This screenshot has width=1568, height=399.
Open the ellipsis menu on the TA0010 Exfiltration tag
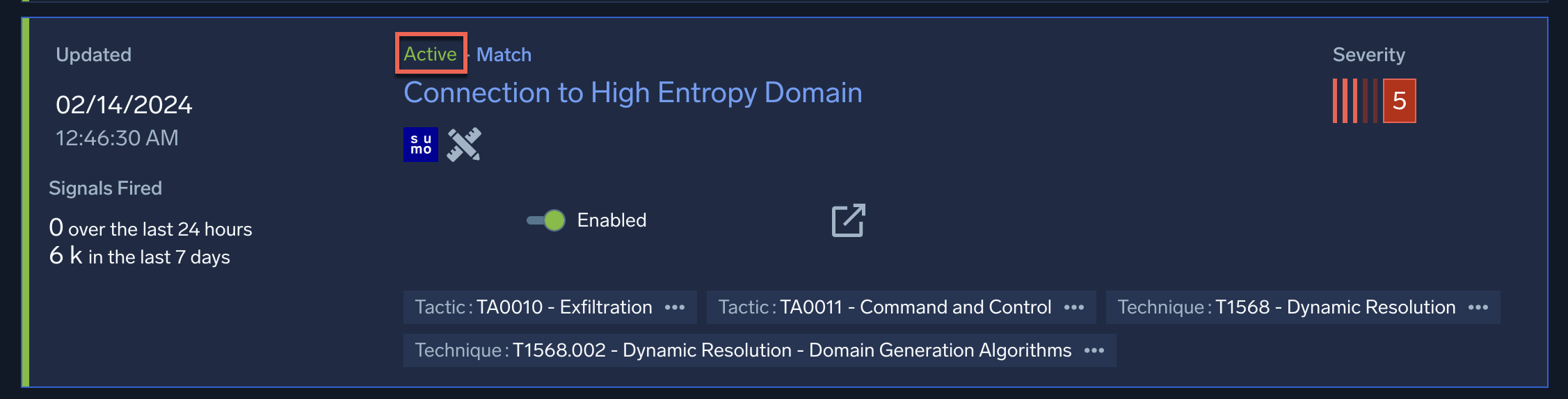(x=674, y=307)
